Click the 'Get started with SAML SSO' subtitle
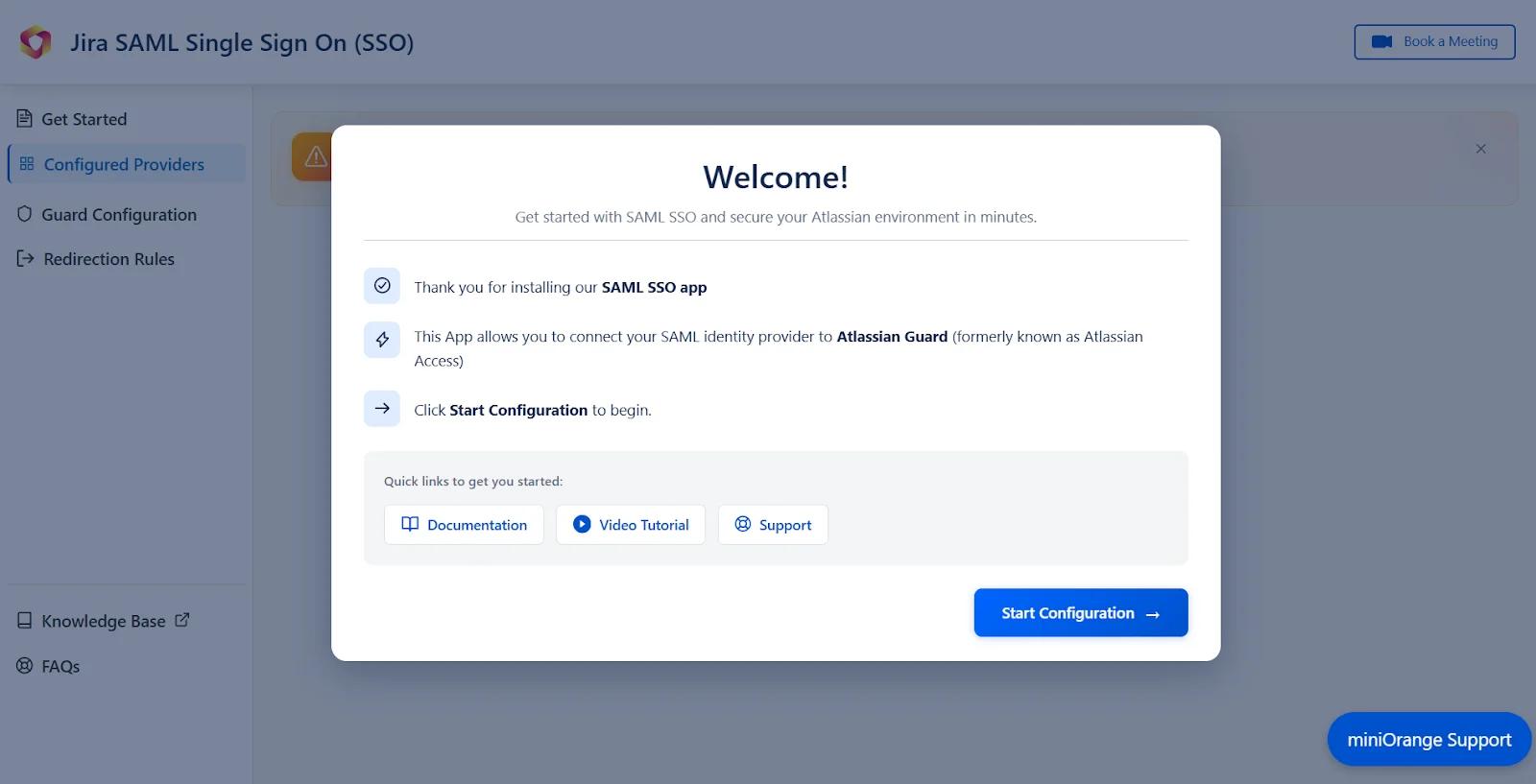 click(776, 217)
